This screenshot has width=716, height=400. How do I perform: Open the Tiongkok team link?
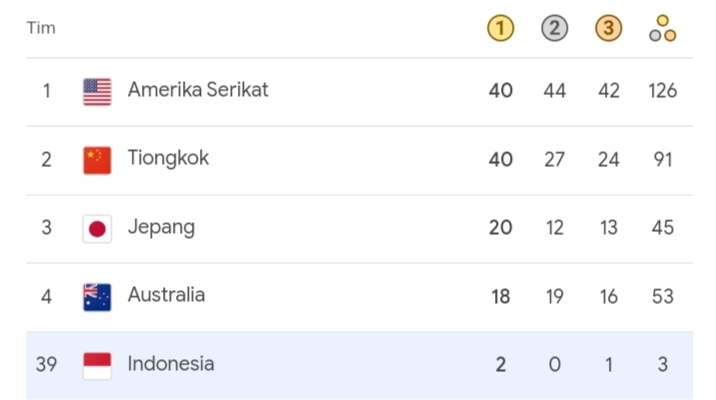point(168,158)
